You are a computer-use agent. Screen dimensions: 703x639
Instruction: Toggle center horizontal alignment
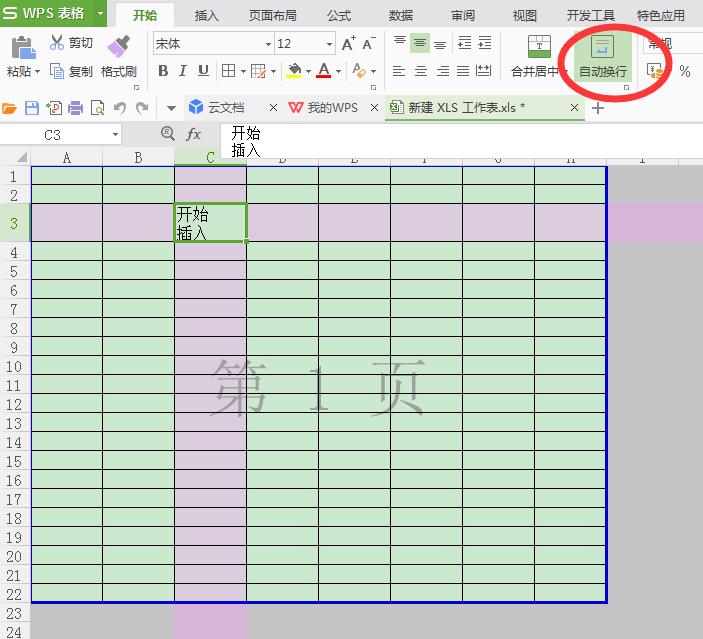420,71
